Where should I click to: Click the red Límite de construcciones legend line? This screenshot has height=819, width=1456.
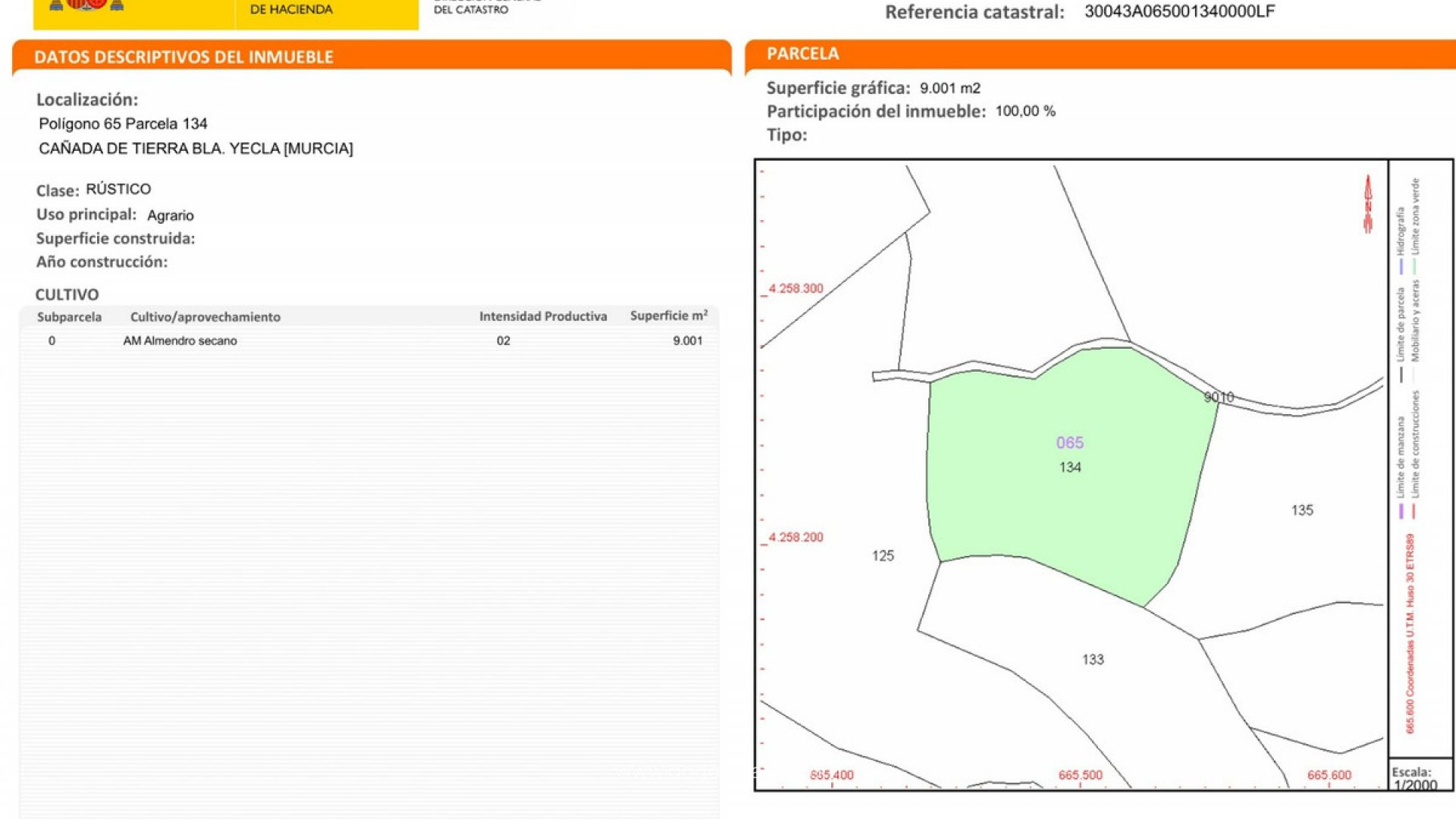point(1414,512)
